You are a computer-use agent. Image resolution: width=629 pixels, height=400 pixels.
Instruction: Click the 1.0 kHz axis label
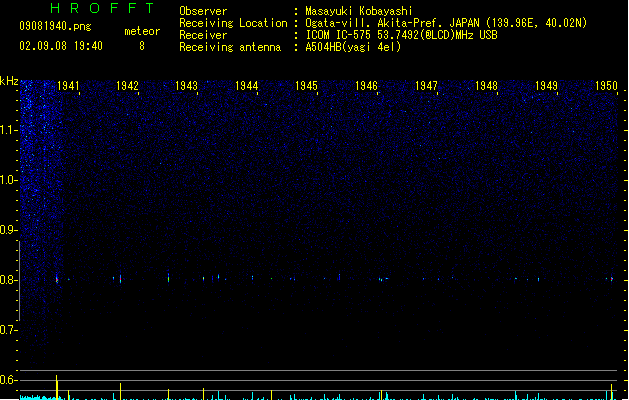(x=8, y=180)
